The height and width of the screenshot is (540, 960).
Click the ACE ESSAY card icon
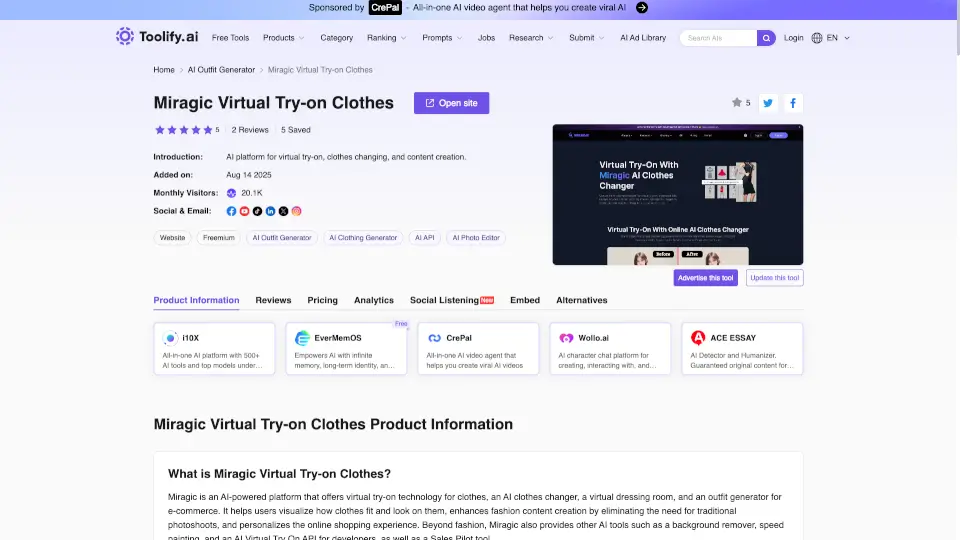tap(698, 338)
